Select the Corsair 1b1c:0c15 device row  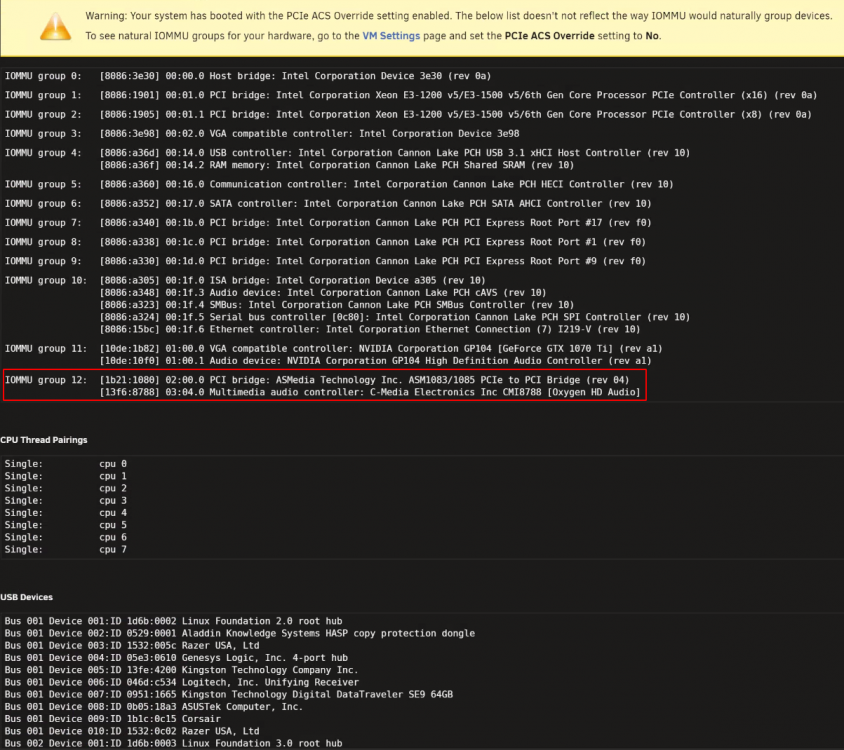point(112,719)
